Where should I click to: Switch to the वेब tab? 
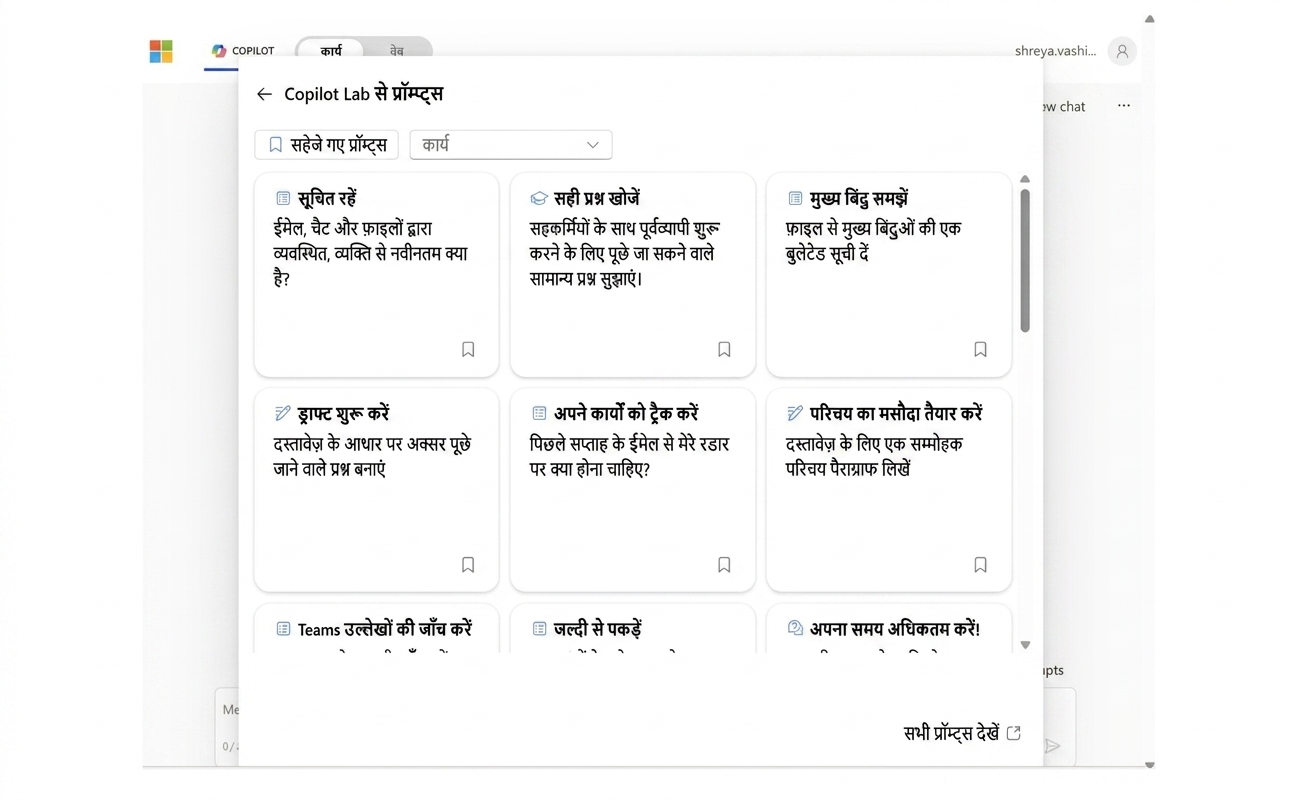(x=397, y=50)
